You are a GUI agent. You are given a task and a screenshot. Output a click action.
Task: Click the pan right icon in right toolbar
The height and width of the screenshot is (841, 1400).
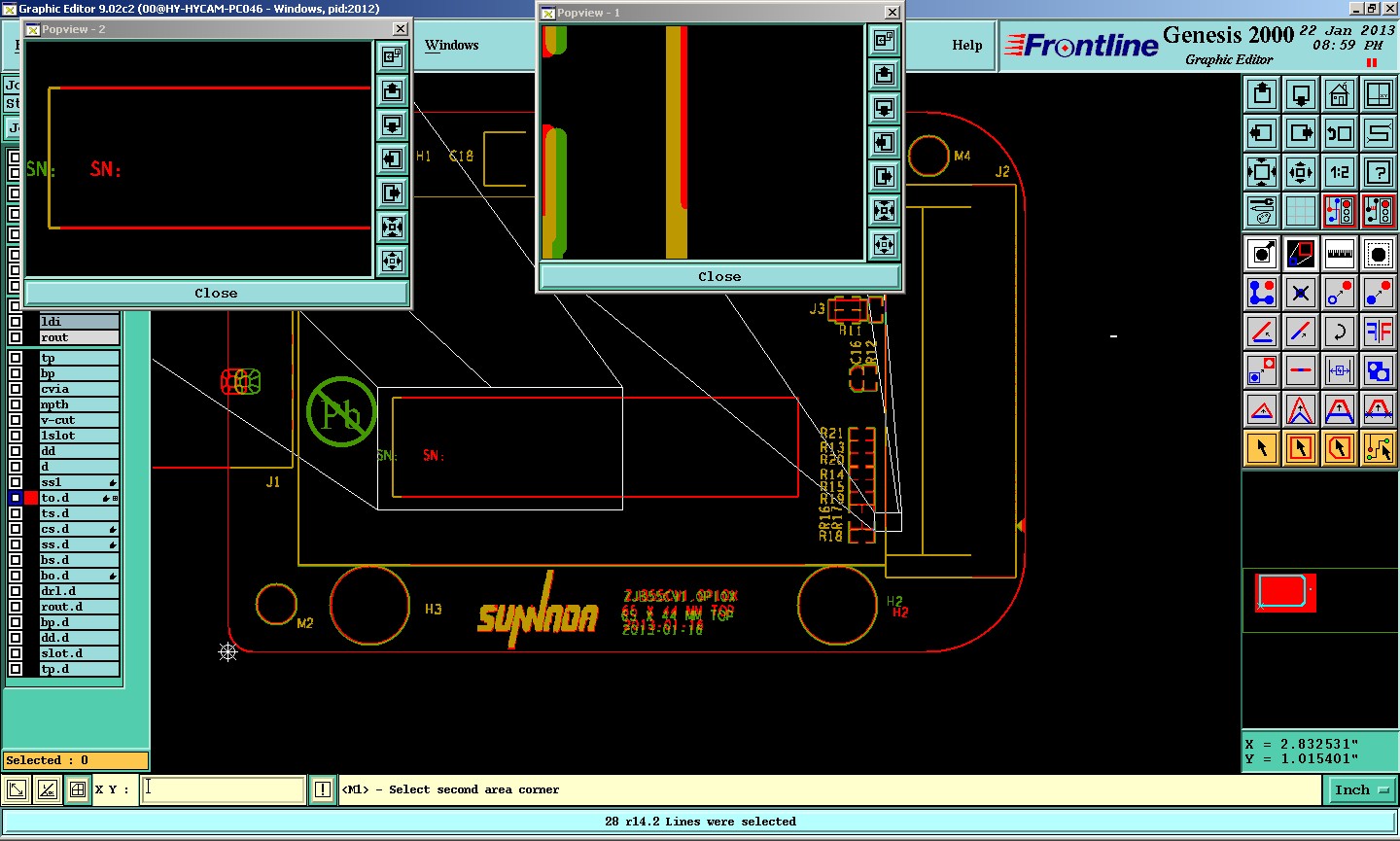tap(1301, 132)
